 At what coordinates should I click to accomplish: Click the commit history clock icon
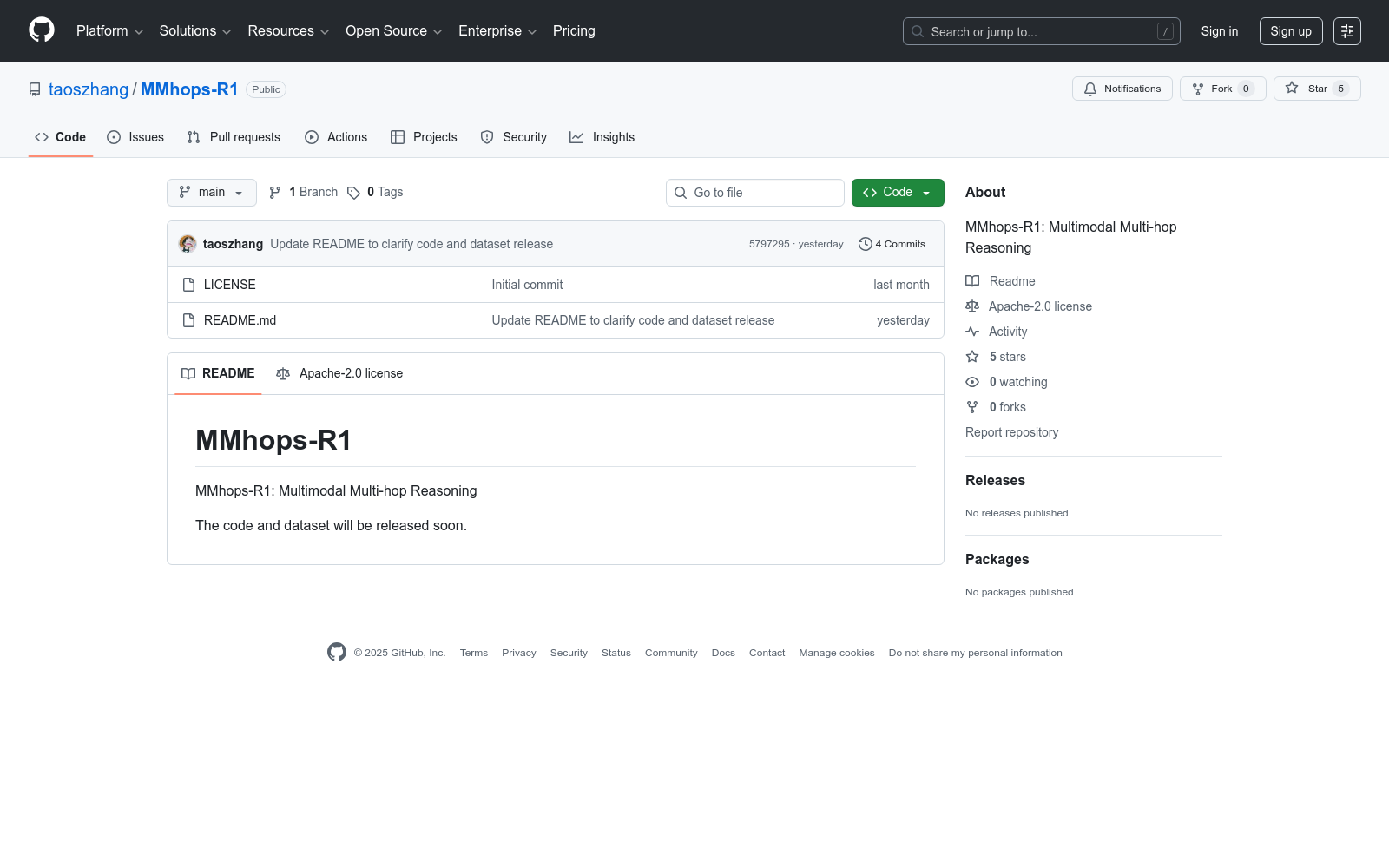(865, 244)
